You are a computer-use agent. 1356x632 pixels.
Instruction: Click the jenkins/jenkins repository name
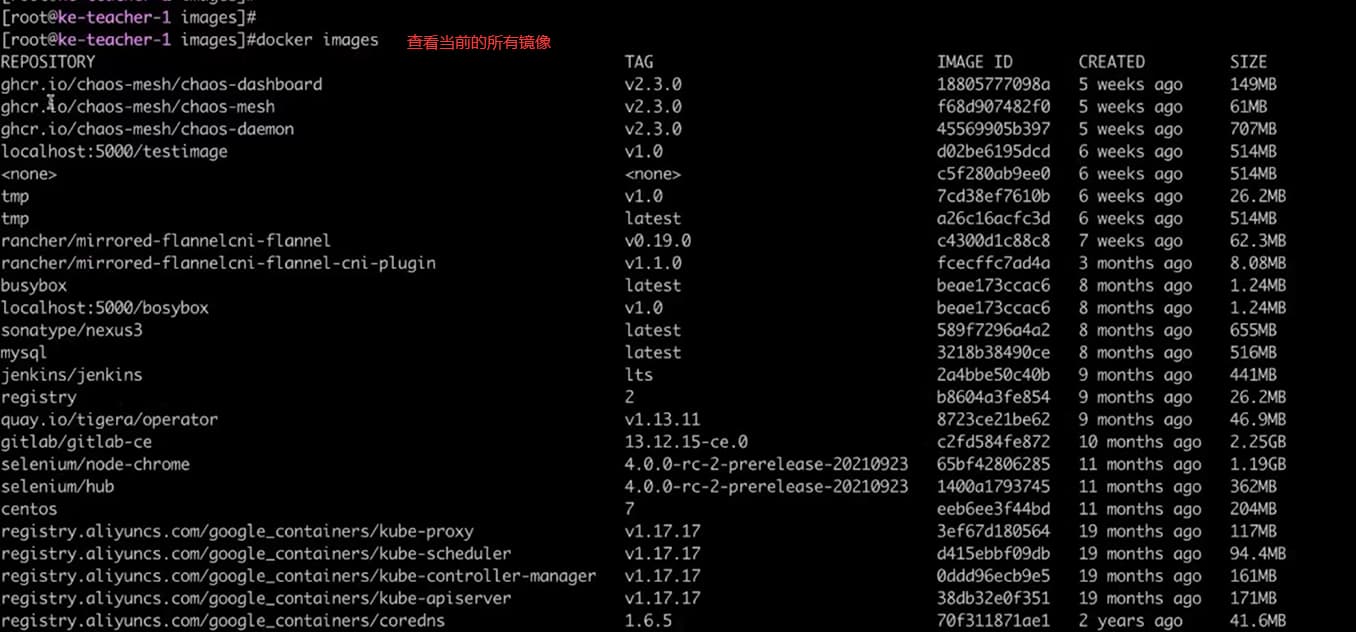pos(71,375)
